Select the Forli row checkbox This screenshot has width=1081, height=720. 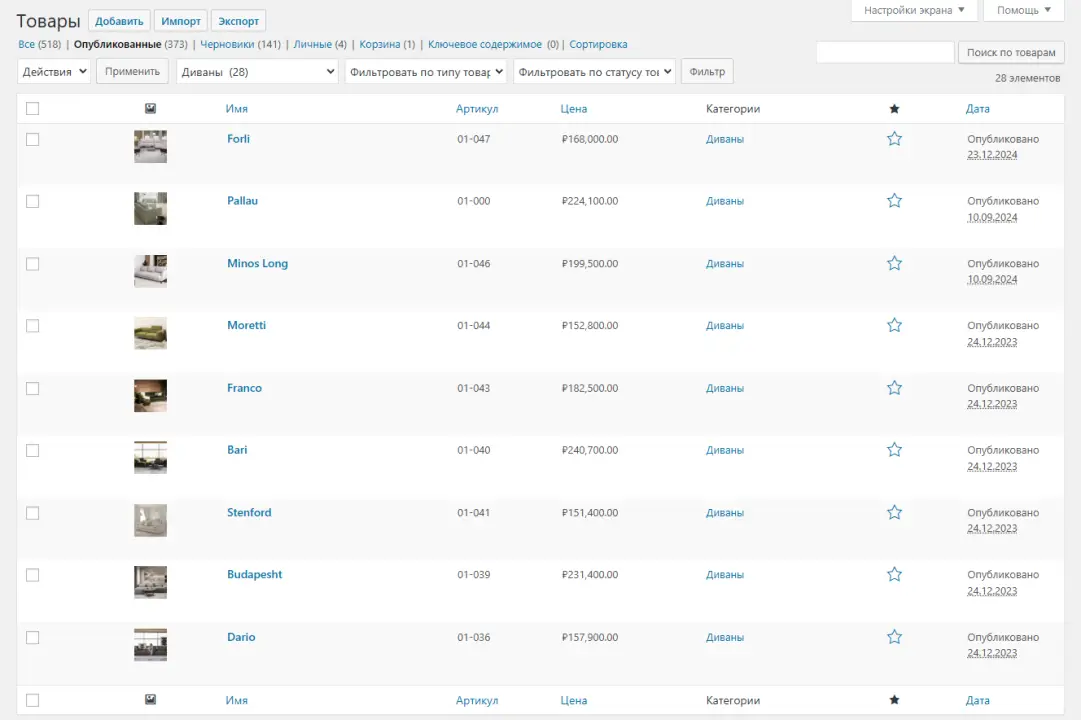[32, 139]
